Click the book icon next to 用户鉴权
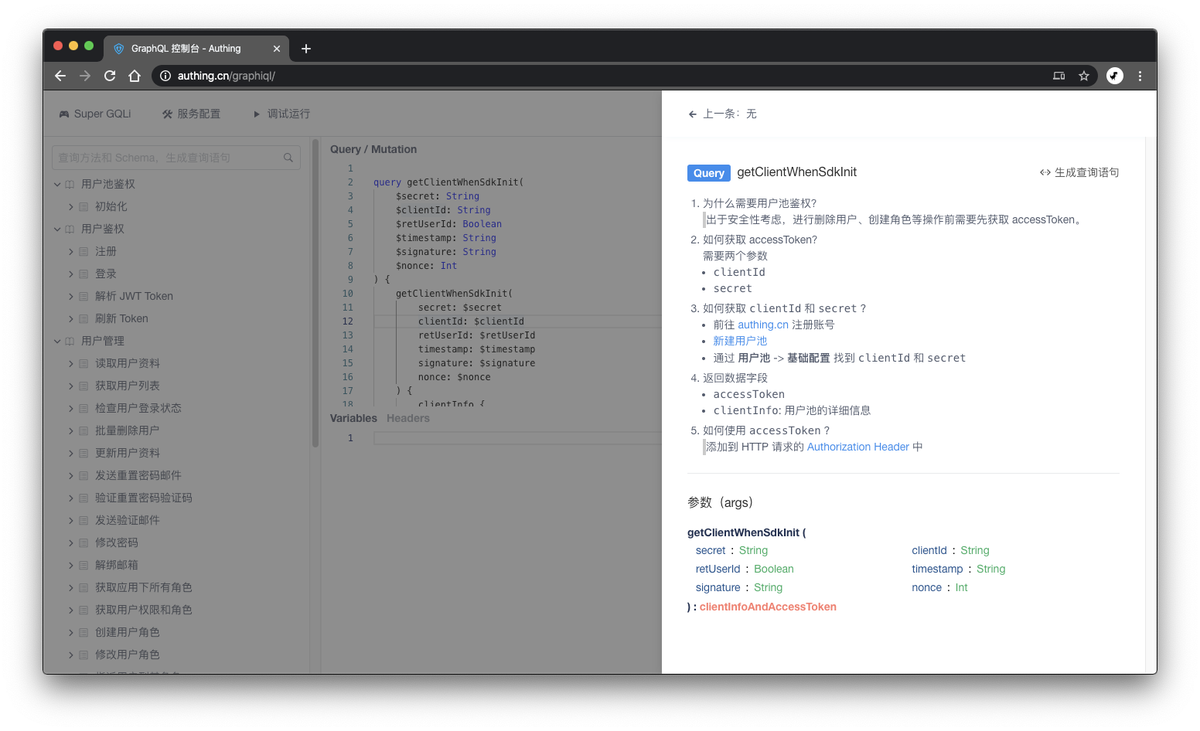Image resolution: width=1200 pixels, height=731 pixels. coord(70,229)
